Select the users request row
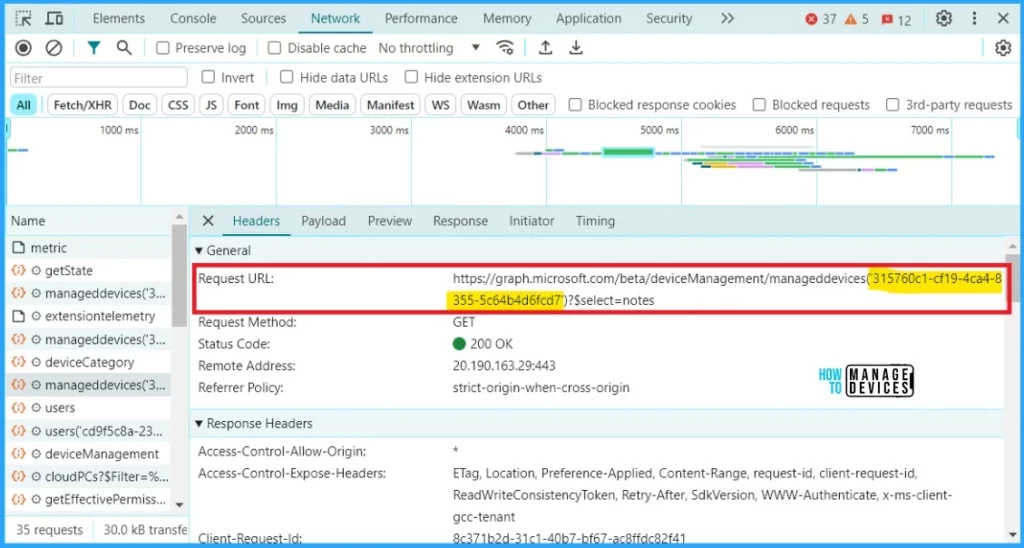The width and height of the screenshot is (1024, 548). pos(89,408)
